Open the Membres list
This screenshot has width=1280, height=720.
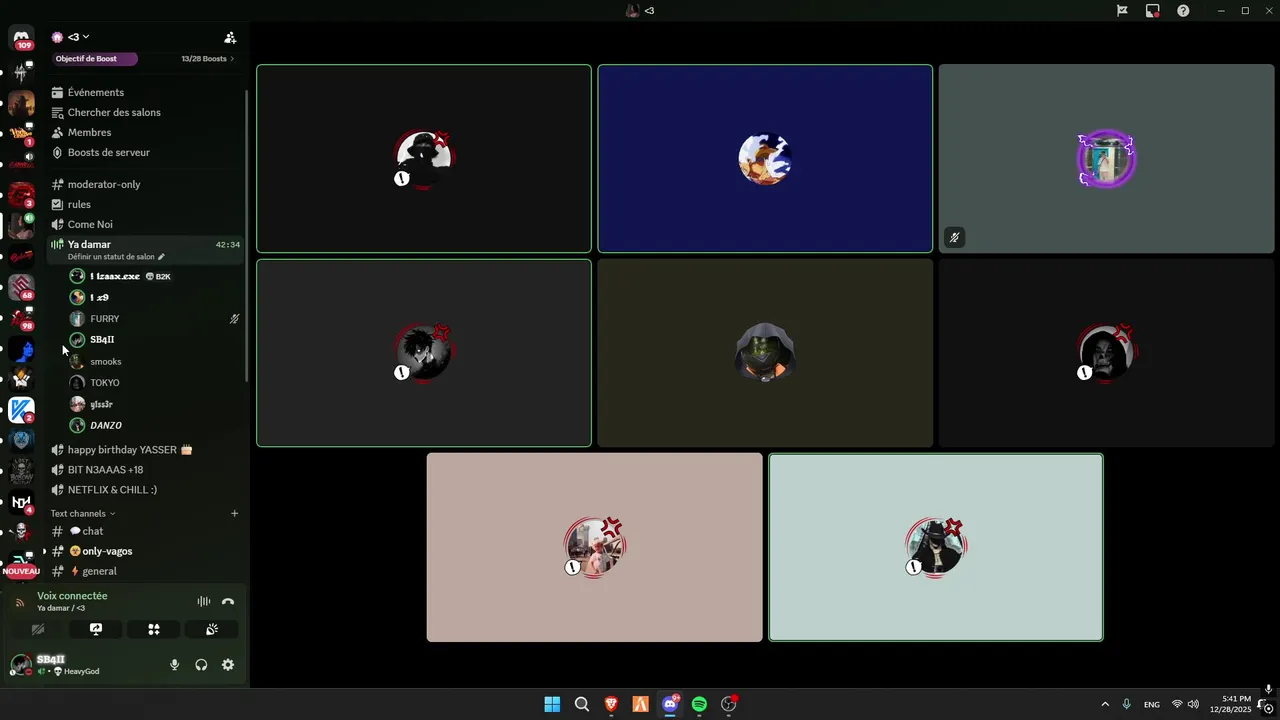point(89,132)
